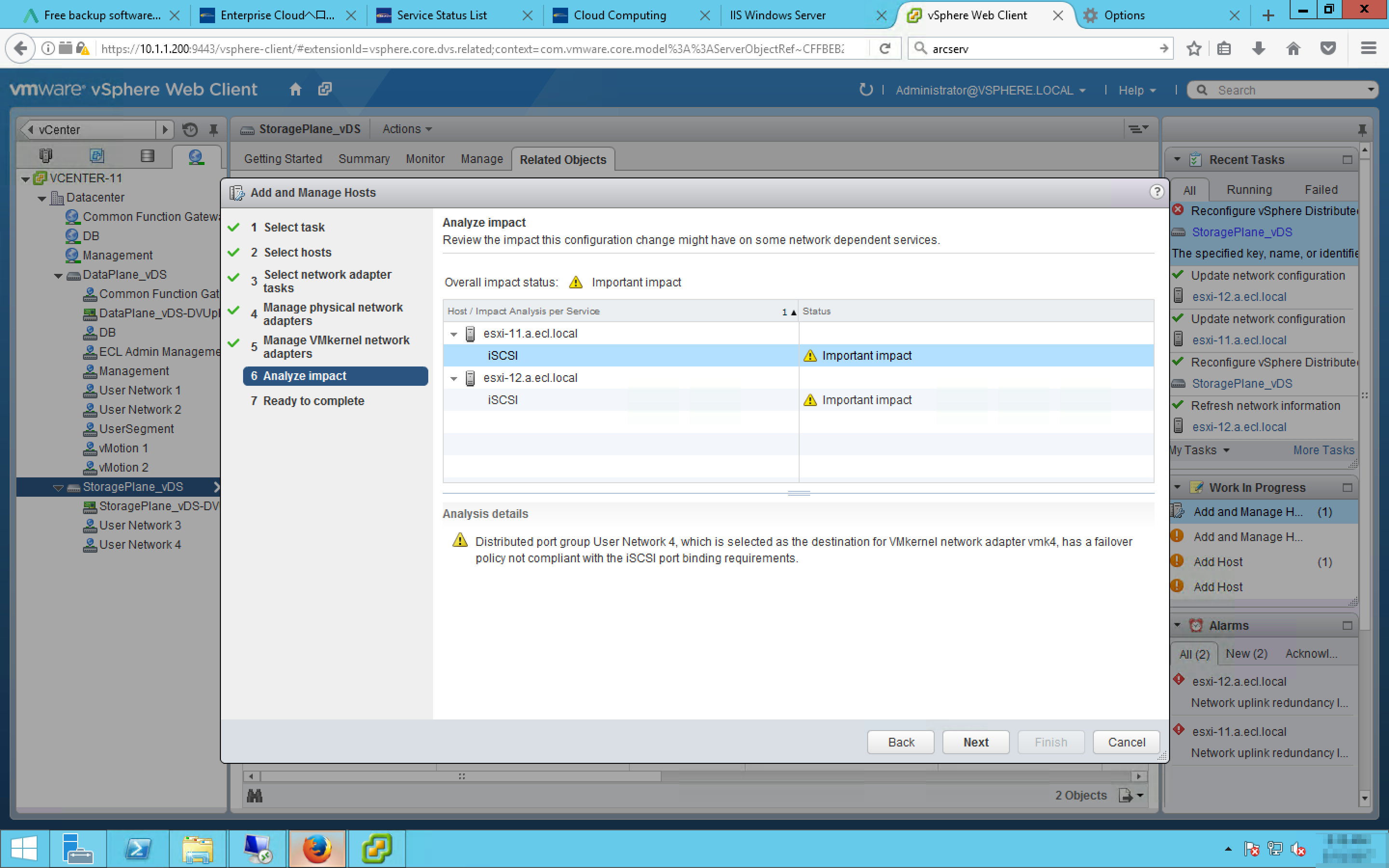
Task: Click the Next button
Action: click(x=975, y=742)
